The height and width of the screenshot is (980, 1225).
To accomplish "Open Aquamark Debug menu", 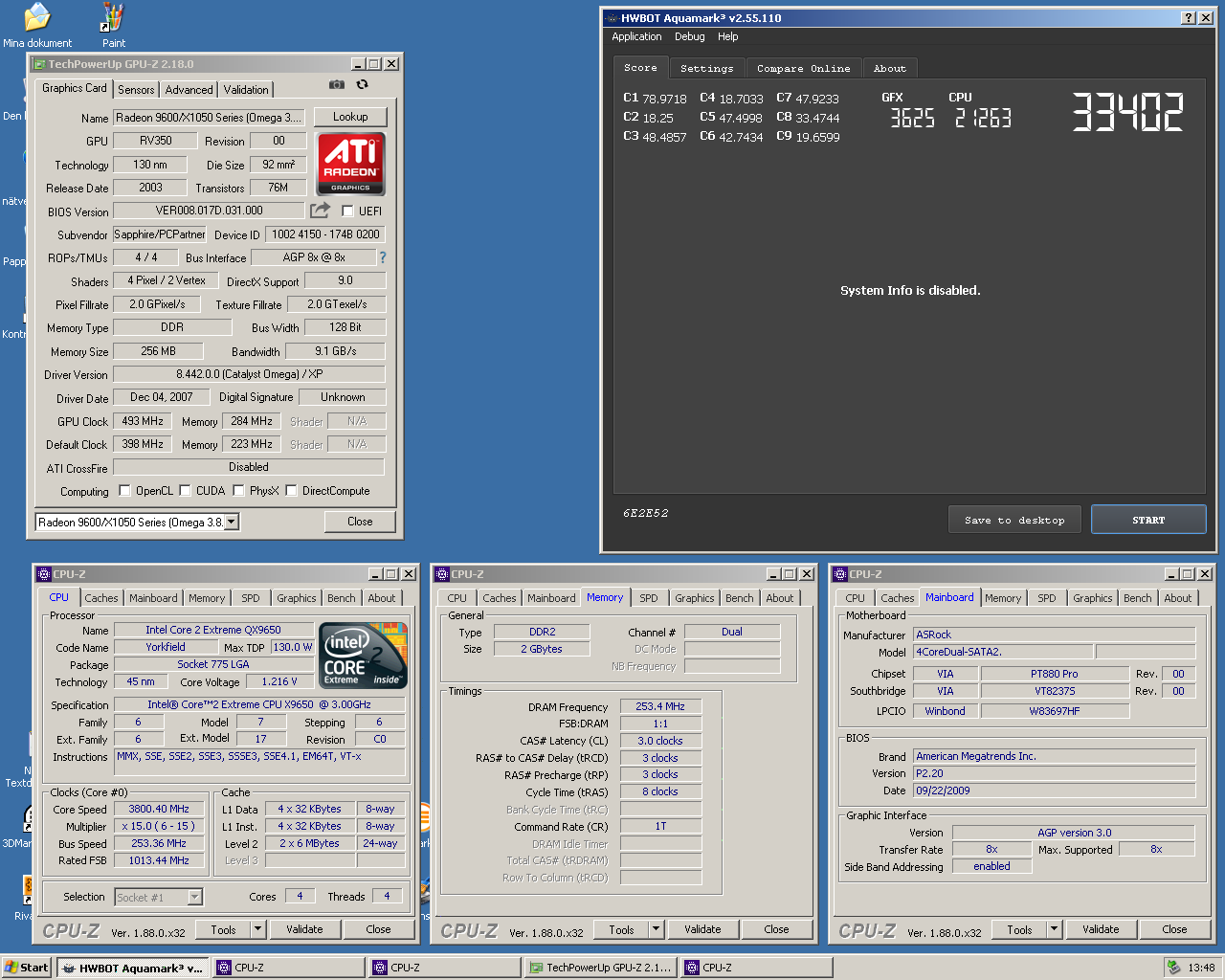I will pyautogui.click(x=689, y=36).
